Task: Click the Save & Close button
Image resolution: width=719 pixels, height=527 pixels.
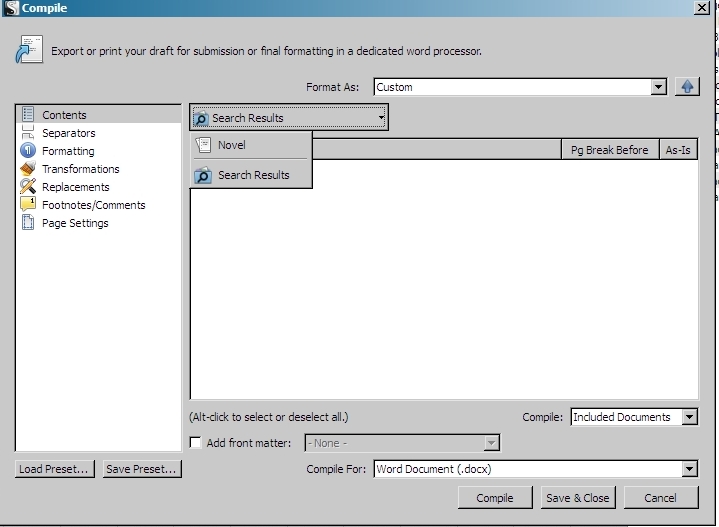Action: [577, 498]
